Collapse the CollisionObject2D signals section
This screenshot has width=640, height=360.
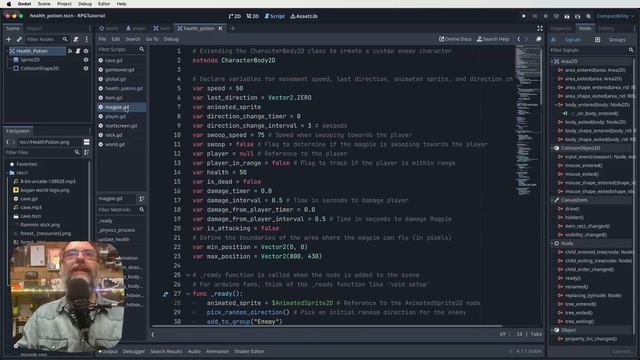tap(552, 148)
